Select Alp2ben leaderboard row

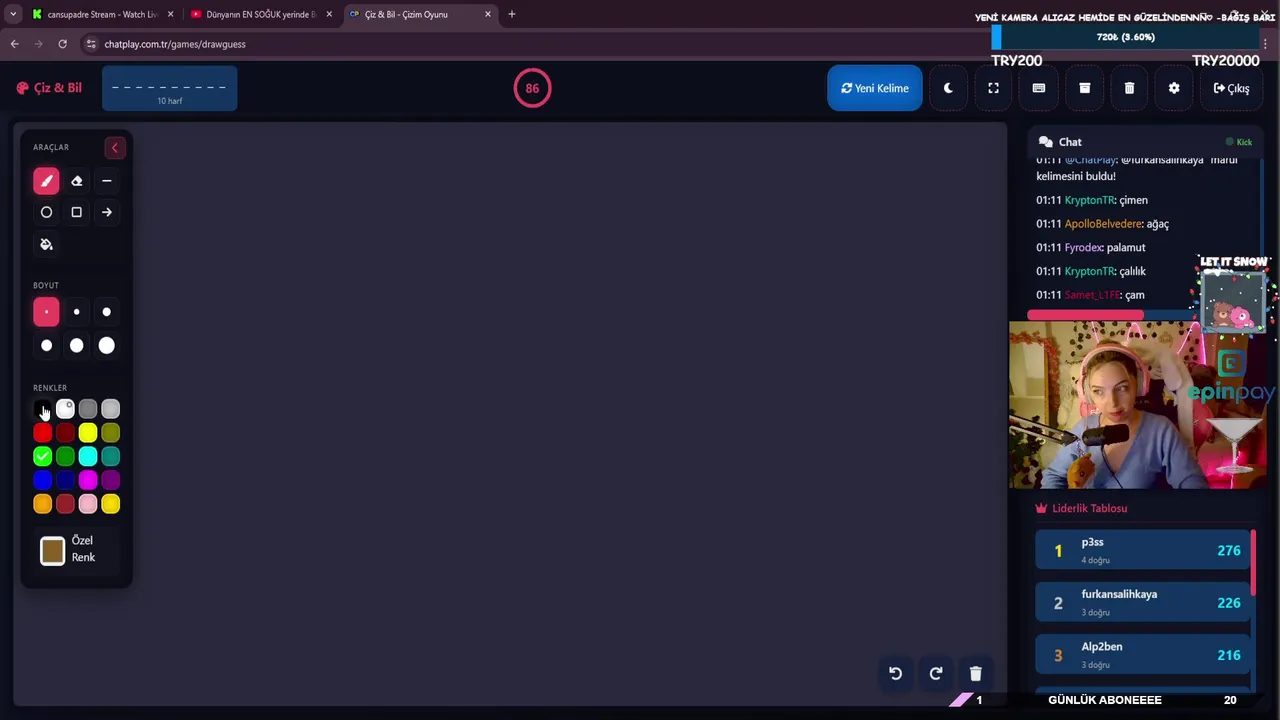(1143, 655)
